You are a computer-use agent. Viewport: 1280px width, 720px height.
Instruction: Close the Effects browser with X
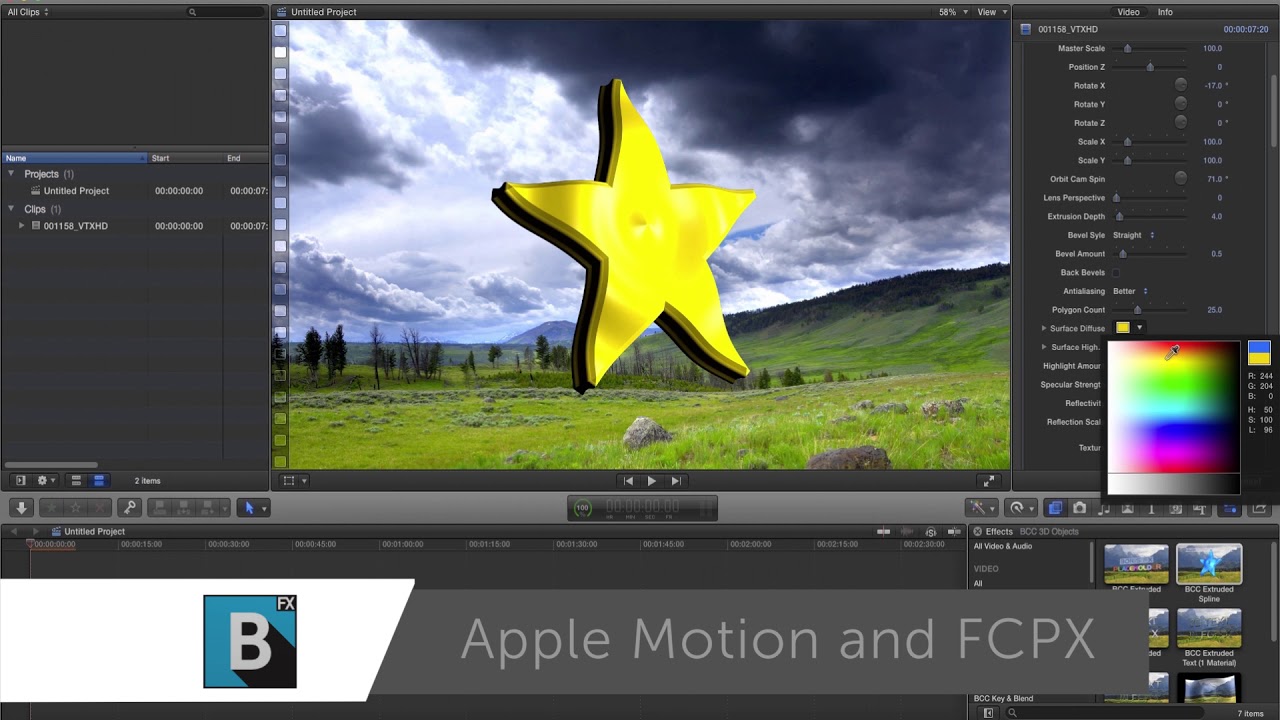pos(977,532)
